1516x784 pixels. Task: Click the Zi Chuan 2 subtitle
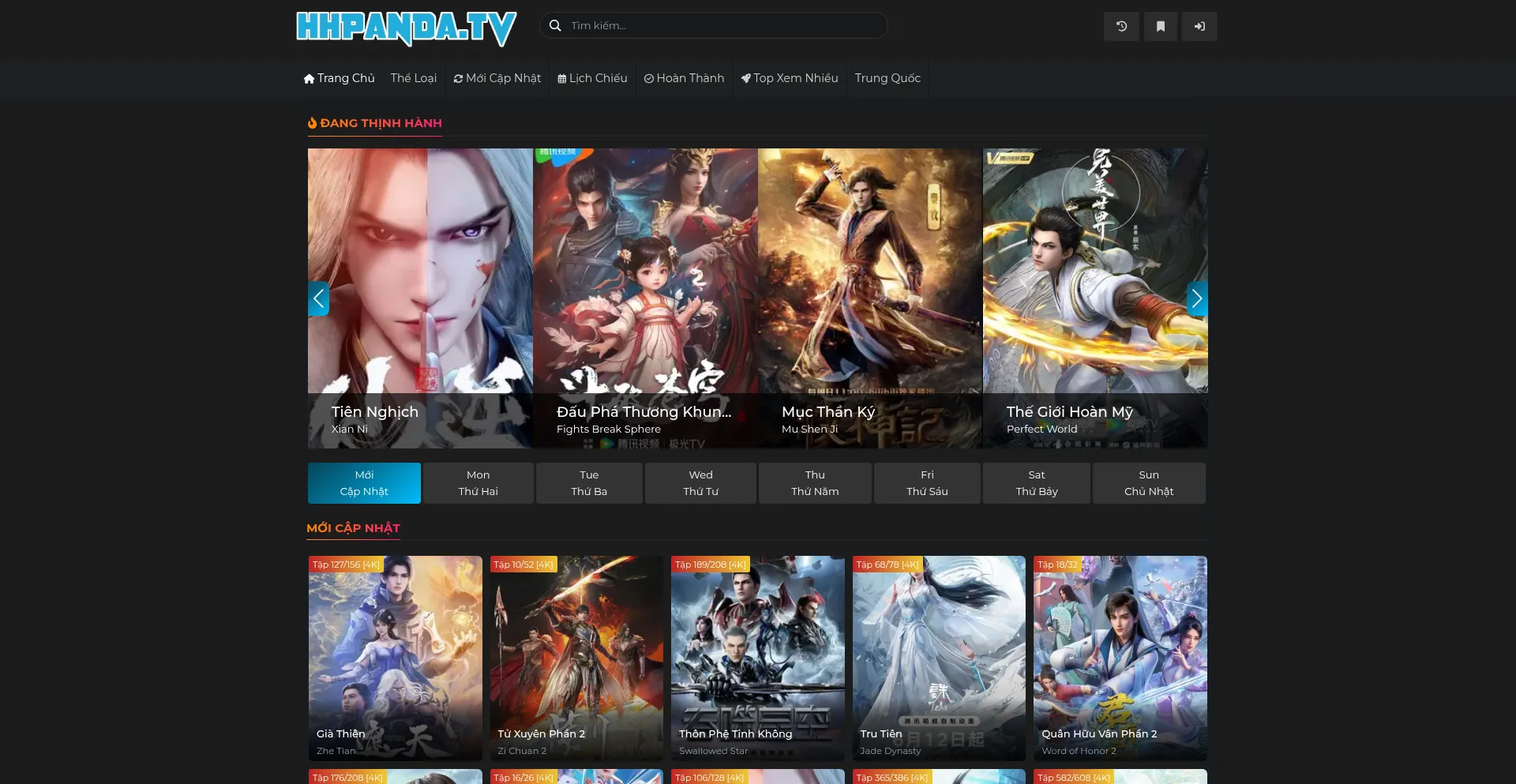point(522,751)
